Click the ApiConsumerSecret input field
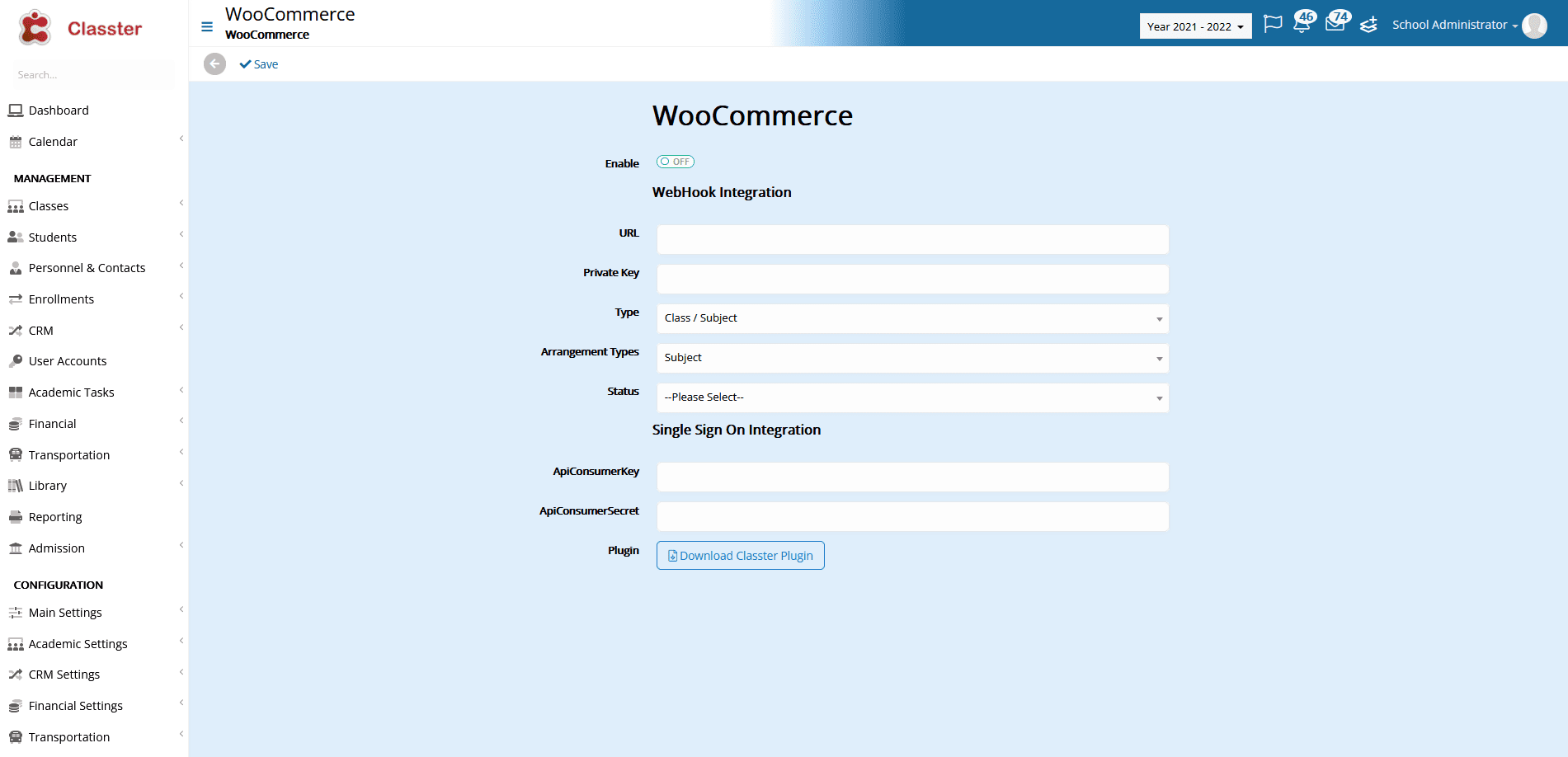The image size is (1568, 757). click(912, 516)
